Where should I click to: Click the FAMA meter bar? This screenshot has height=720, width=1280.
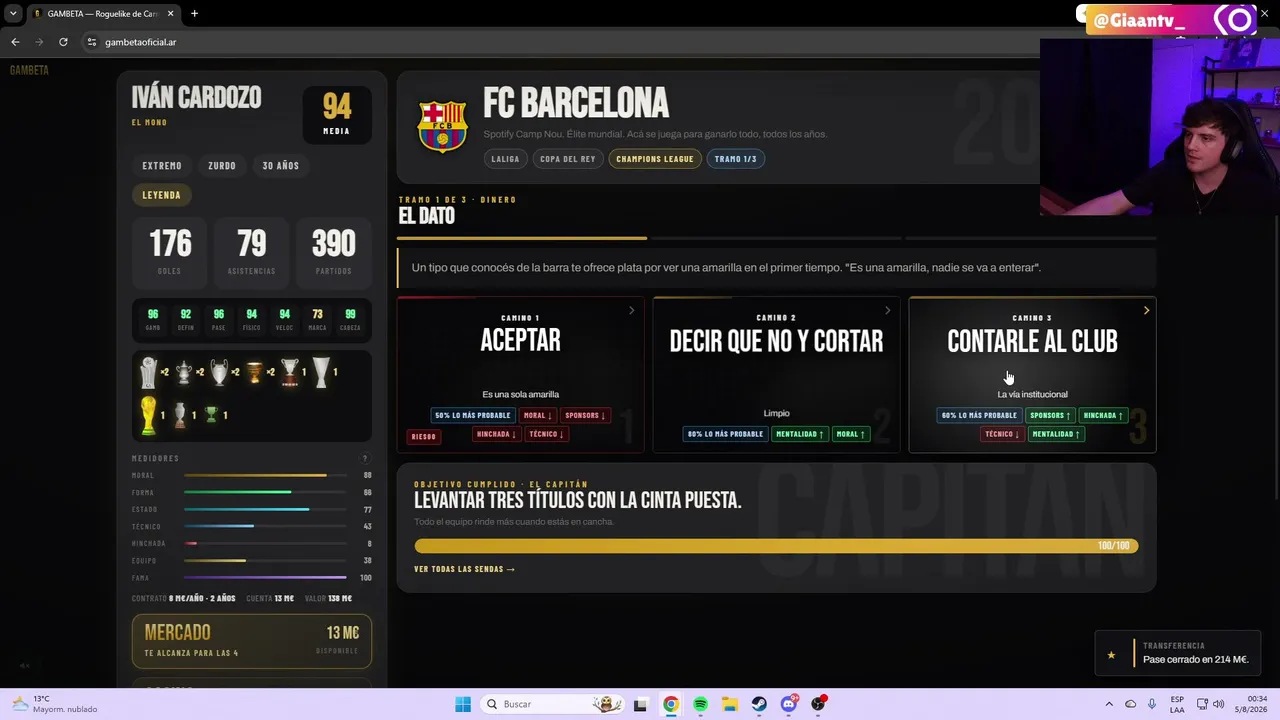(x=265, y=578)
